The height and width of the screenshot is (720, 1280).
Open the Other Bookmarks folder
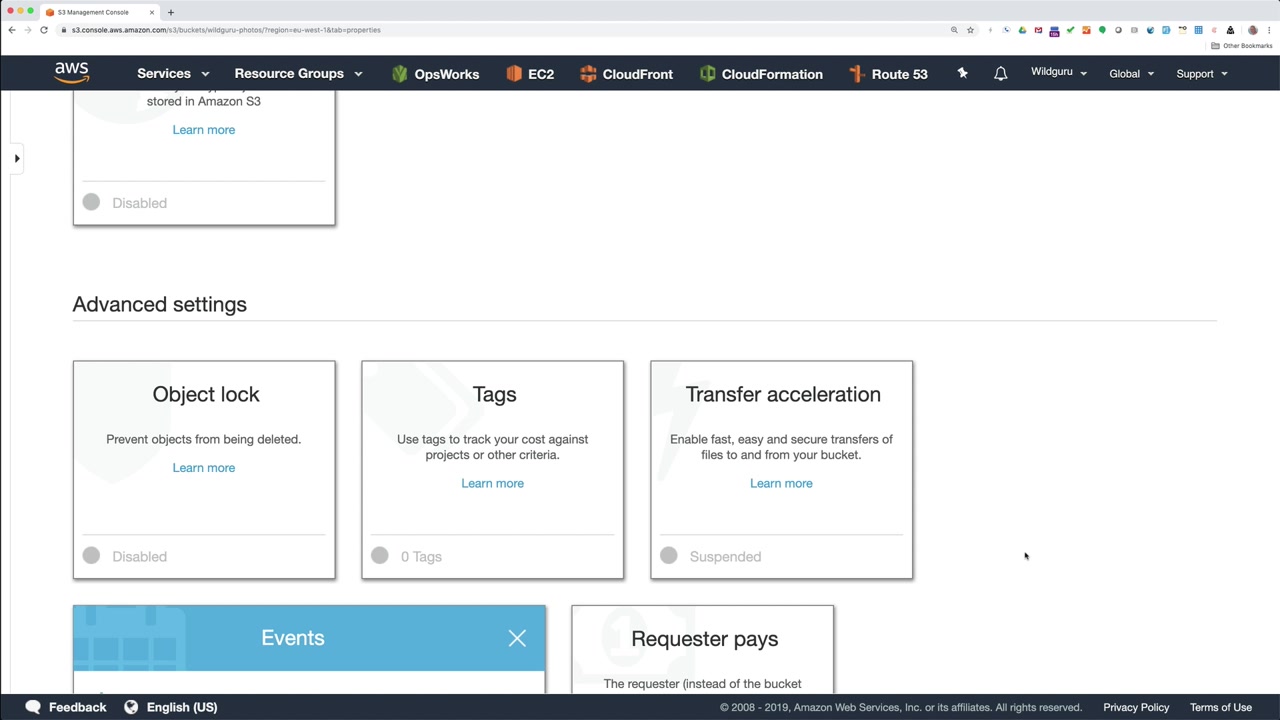pyautogui.click(x=1241, y=46)
